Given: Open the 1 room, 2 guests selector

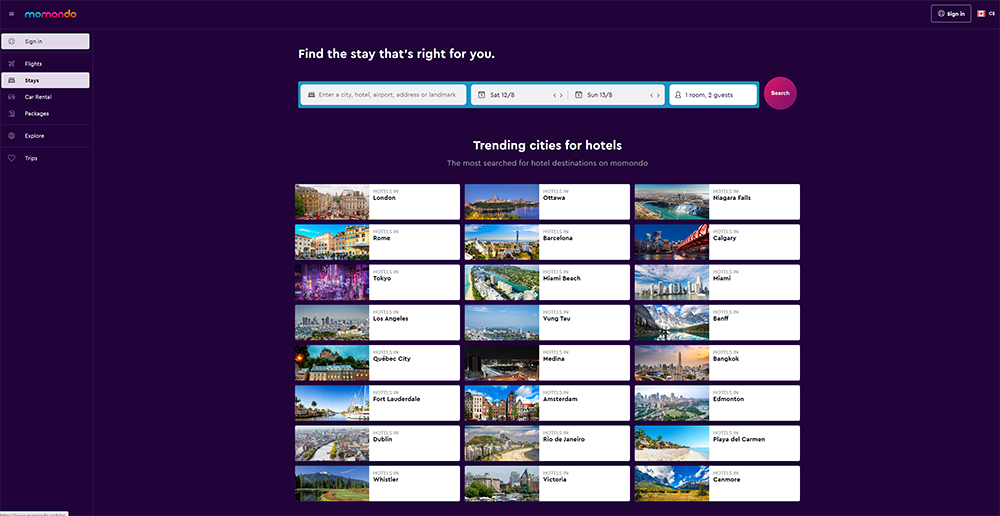Looking at the screenshot, I should click(x=712, y=95).
